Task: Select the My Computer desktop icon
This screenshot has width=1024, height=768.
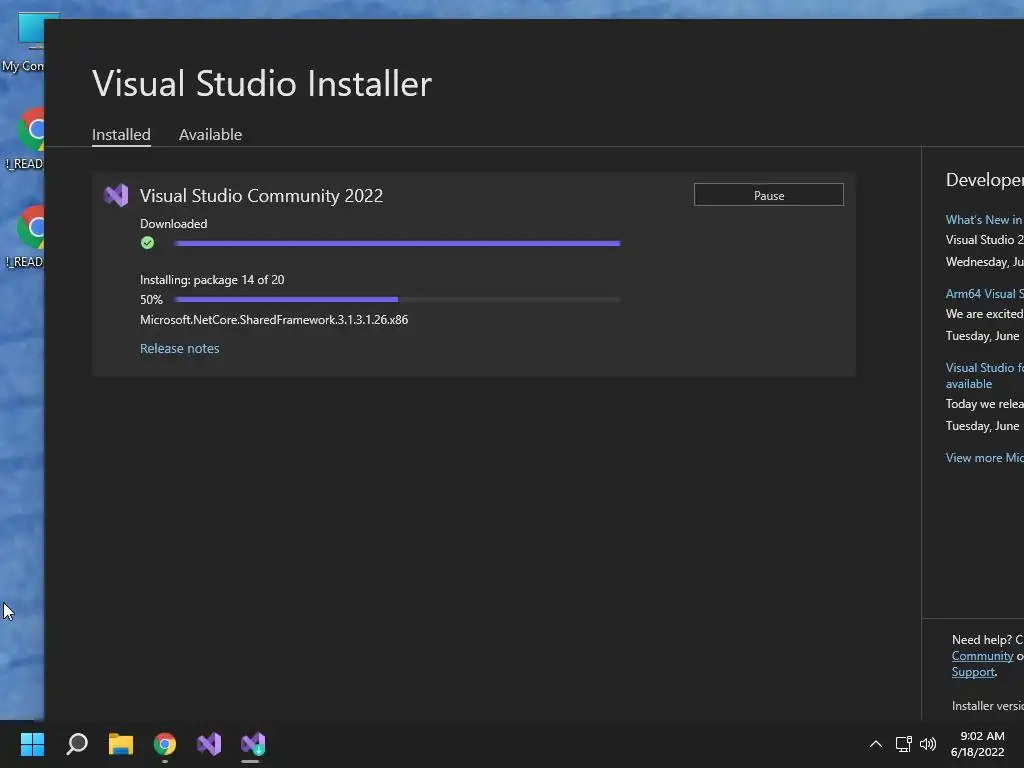Action: coord(24,43)
